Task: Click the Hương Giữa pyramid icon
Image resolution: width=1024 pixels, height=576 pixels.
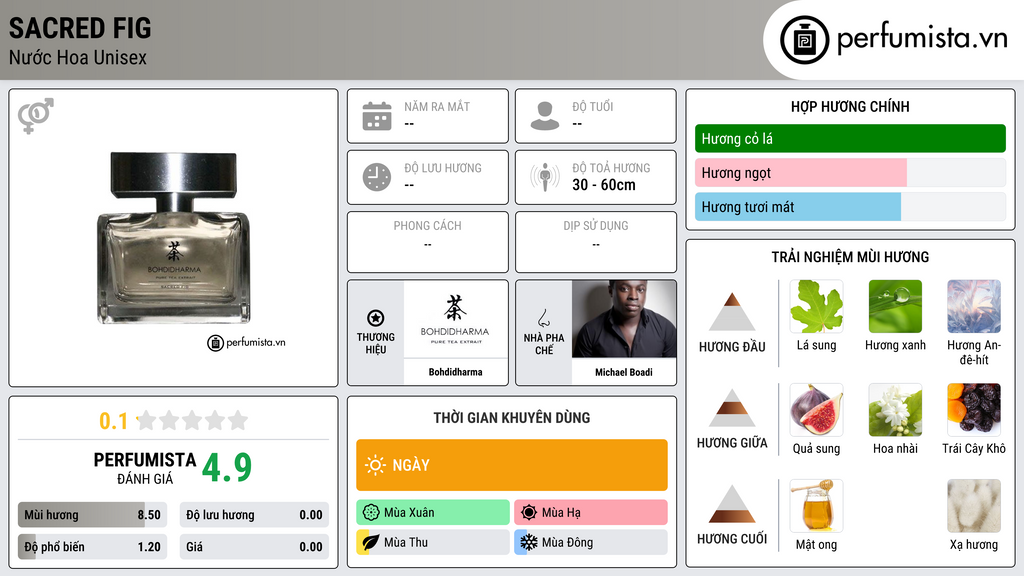Action: pos(732,408)
